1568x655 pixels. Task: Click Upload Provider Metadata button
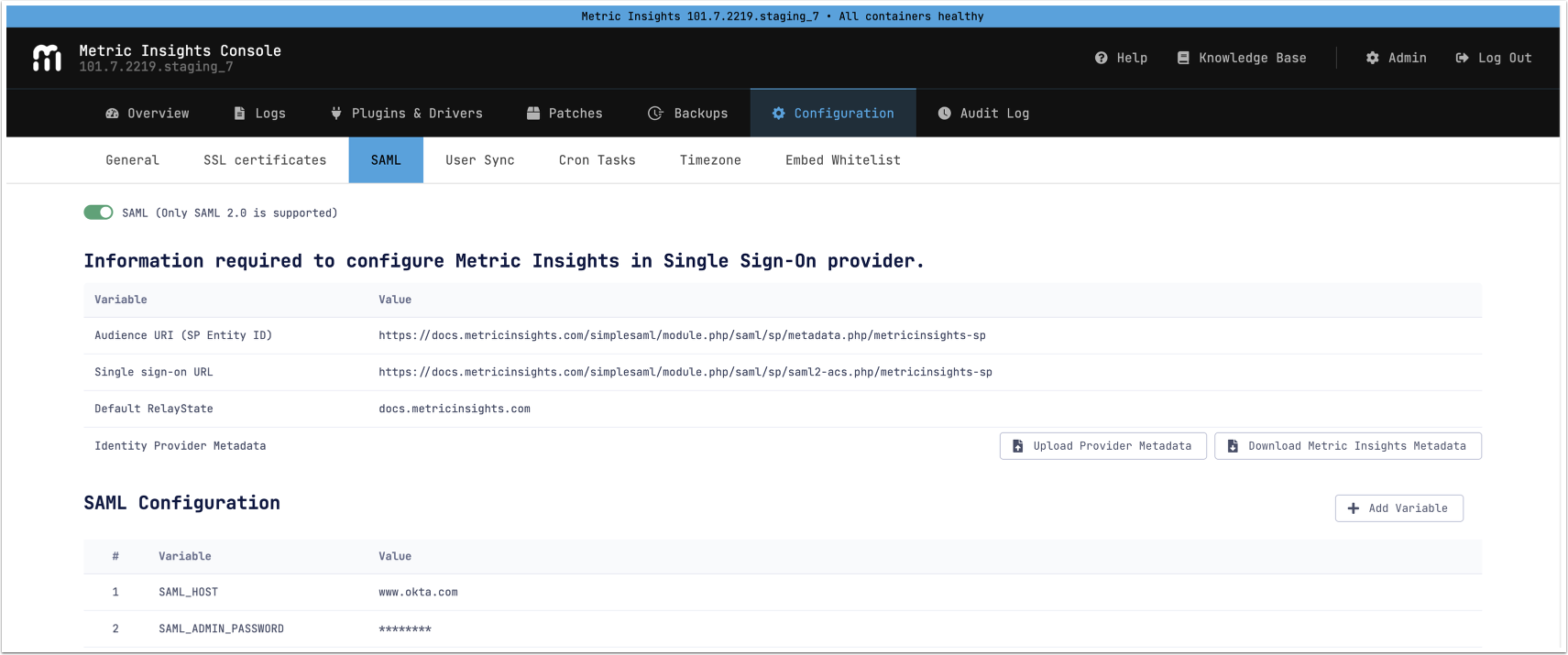1102,446
